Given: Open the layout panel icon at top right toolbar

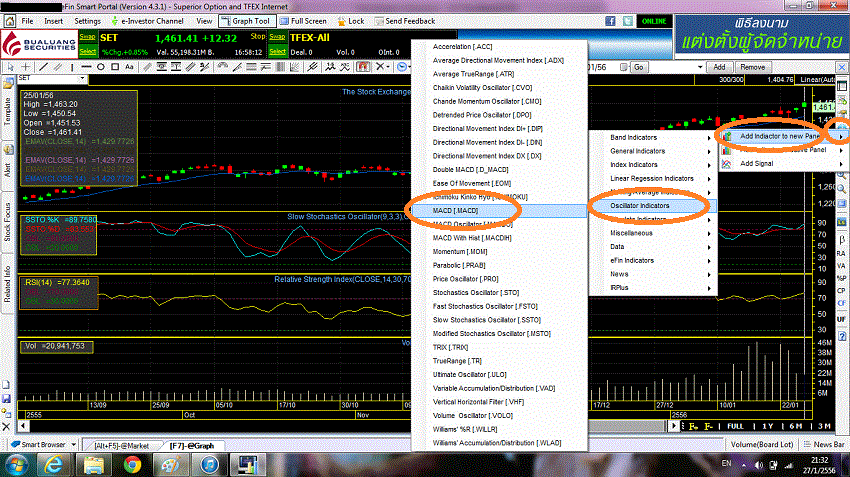Looking at the screenshot, I should [x=841, y=86].
